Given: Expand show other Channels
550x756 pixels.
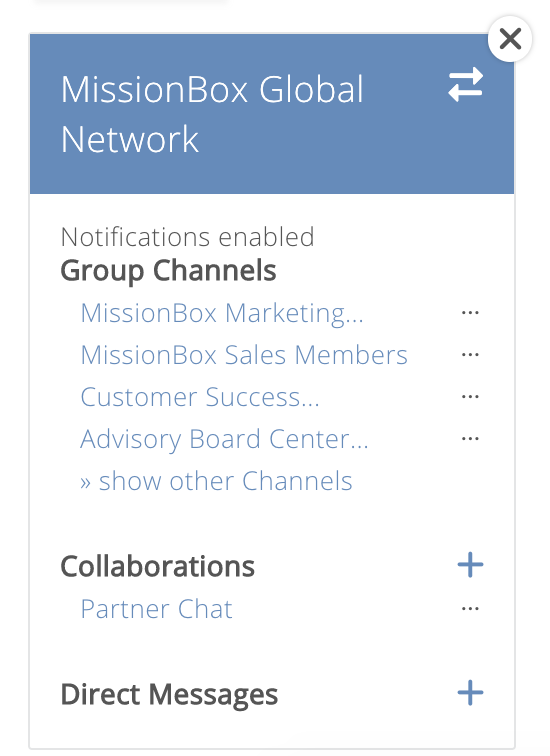Looking at the screenshot, I should 216,481.
